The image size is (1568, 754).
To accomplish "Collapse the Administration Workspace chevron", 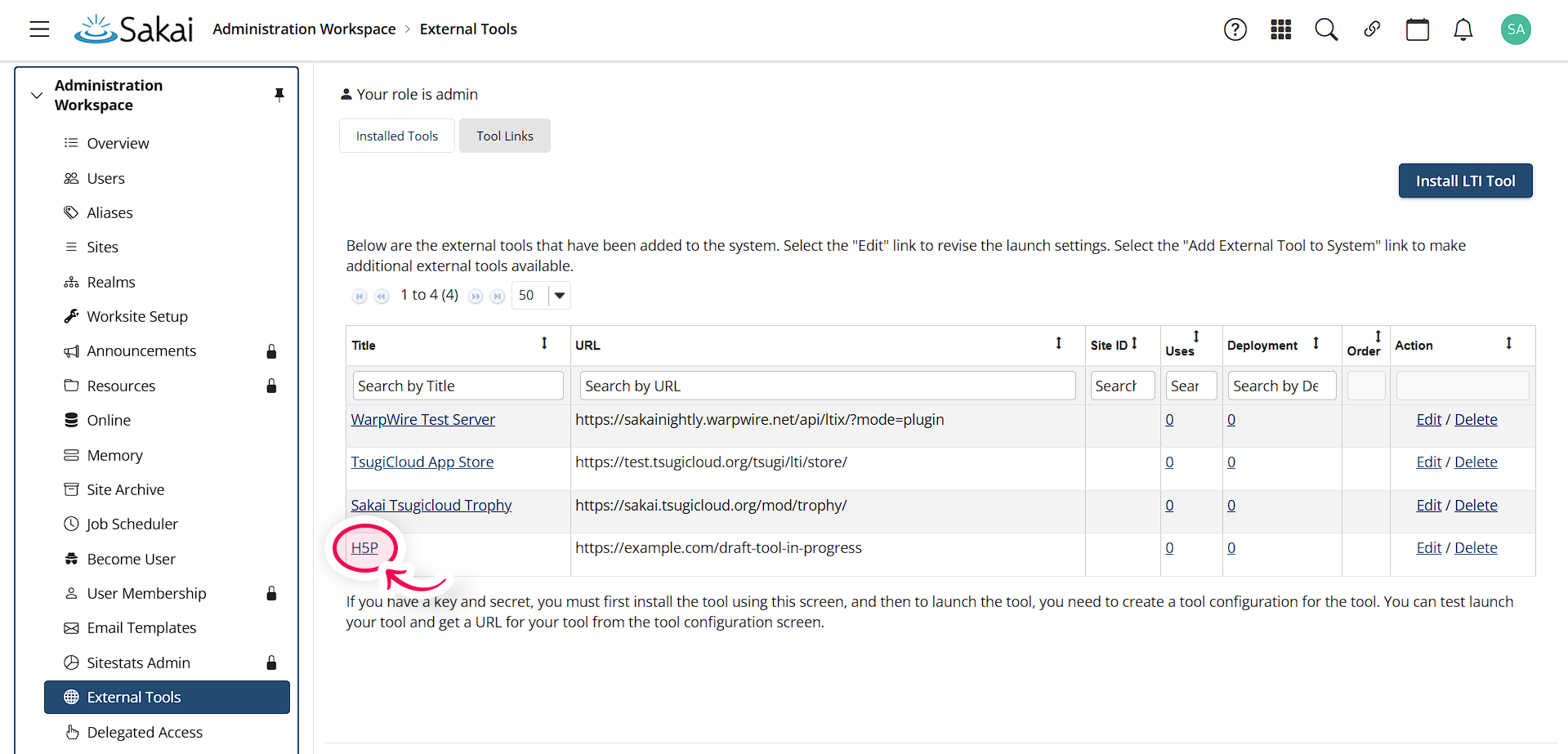I will [36, 95].
